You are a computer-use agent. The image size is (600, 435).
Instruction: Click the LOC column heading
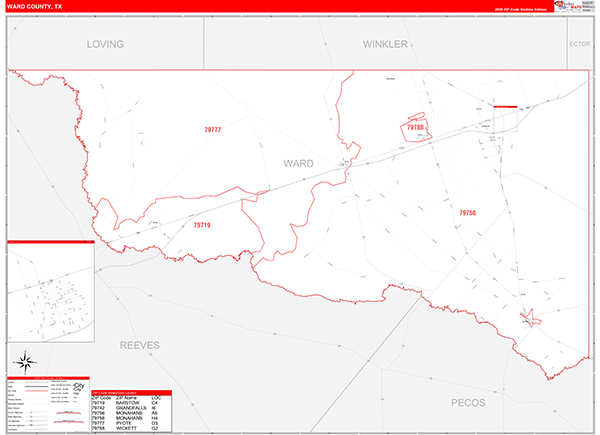point(156,398)
